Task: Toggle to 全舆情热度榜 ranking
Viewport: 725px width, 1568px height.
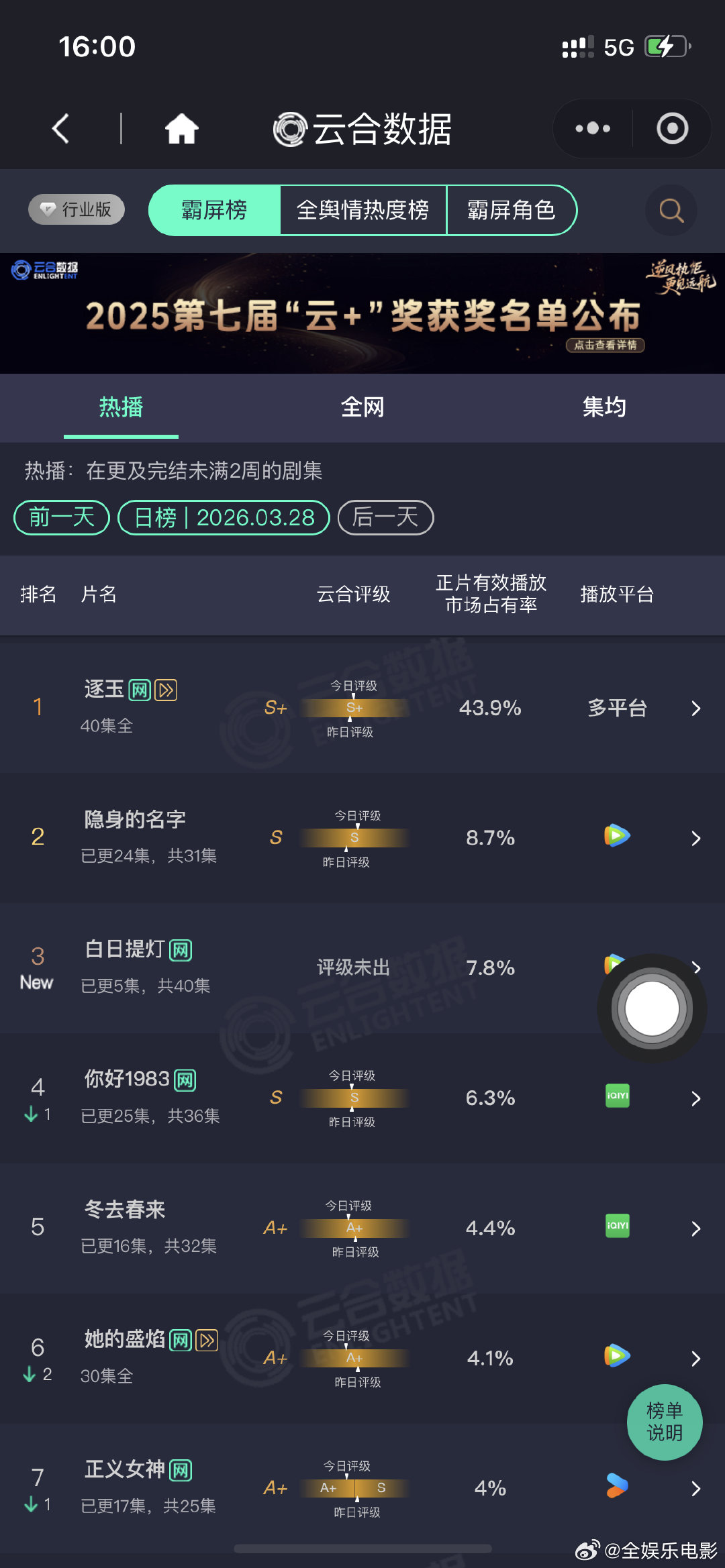Action: tap(363, 210)
